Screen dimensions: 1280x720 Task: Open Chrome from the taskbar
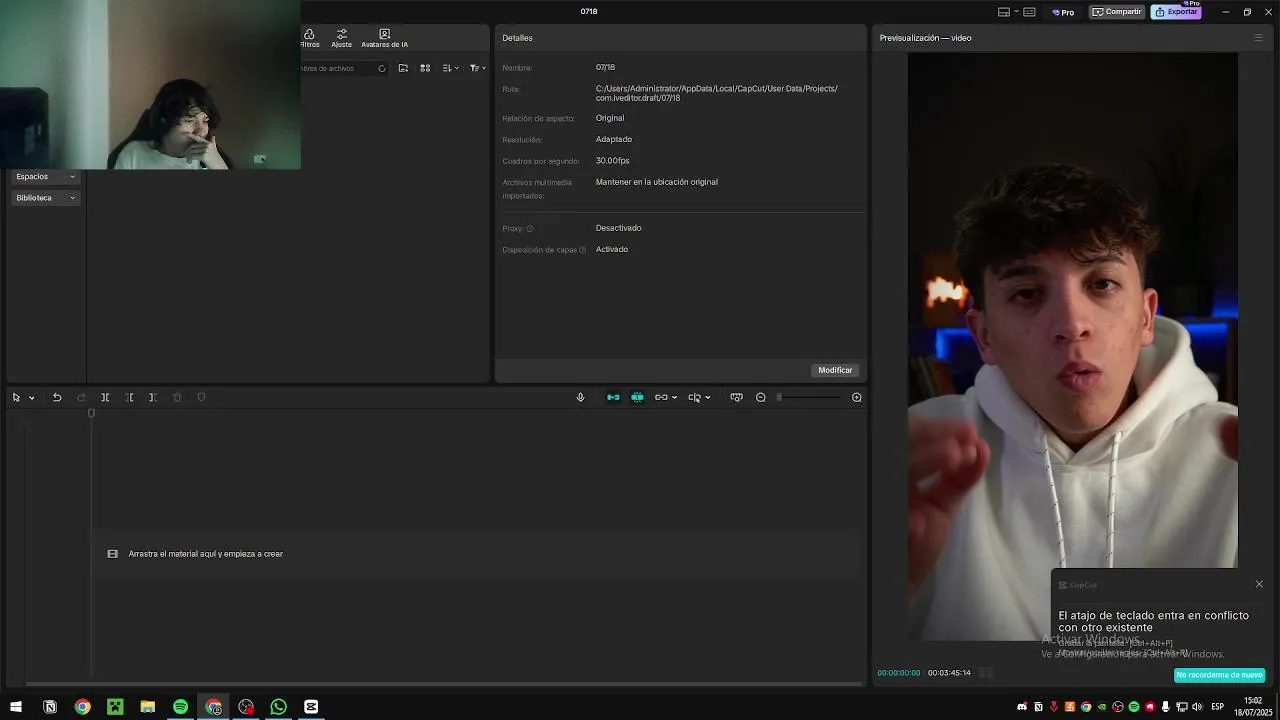(x=82, y=707)
